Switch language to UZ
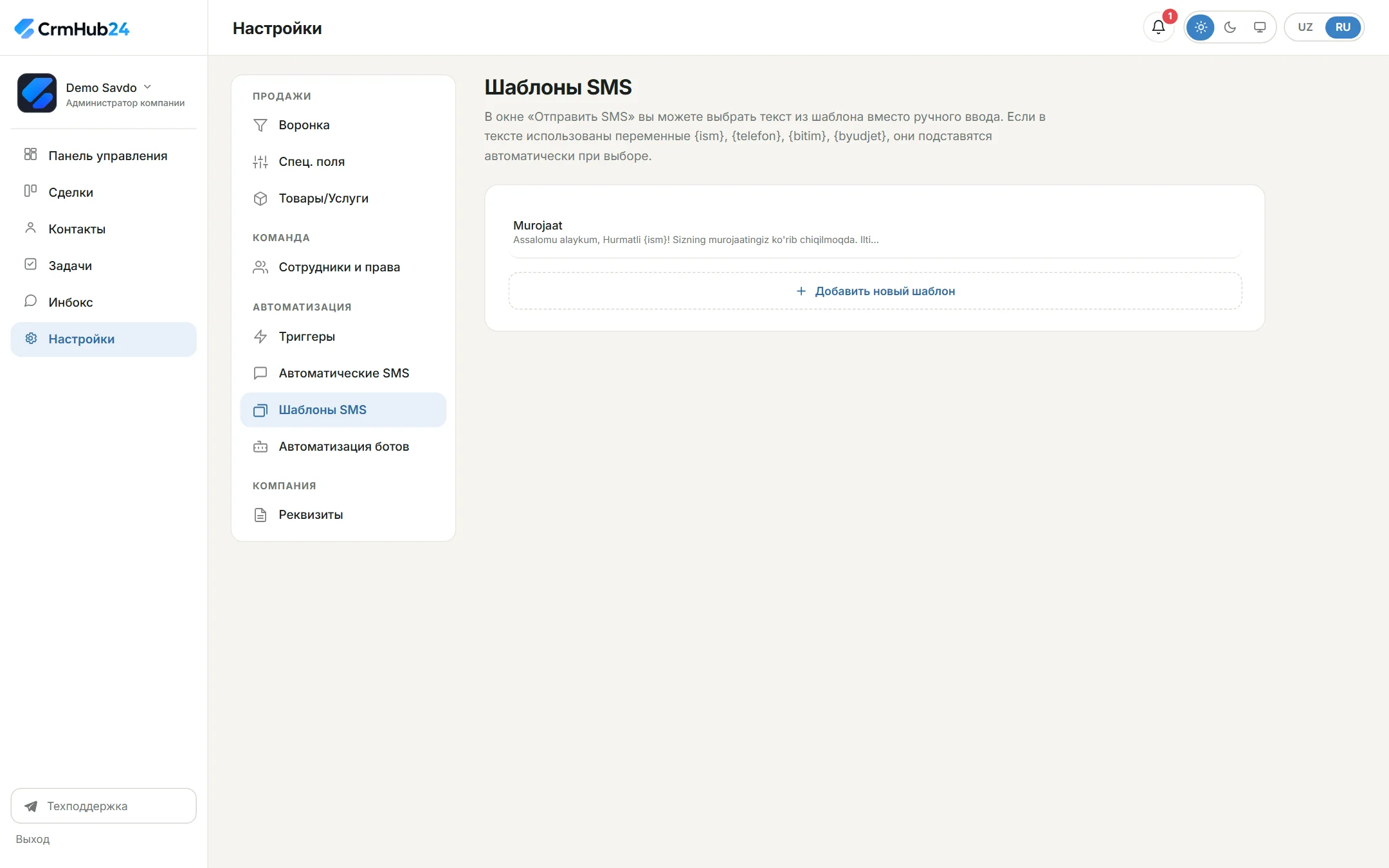1389x868 pixels. (x=1305, y=27)
